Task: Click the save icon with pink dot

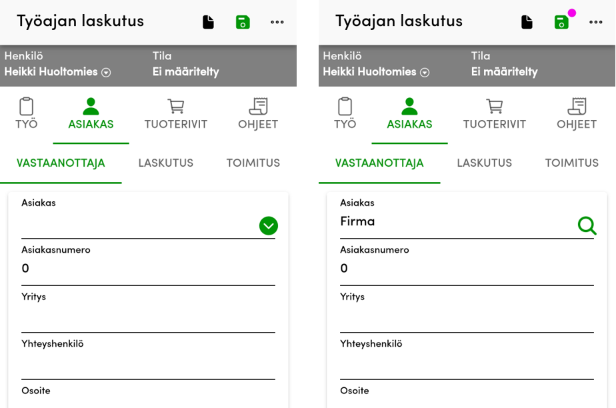Action: (x=561, y=22)
